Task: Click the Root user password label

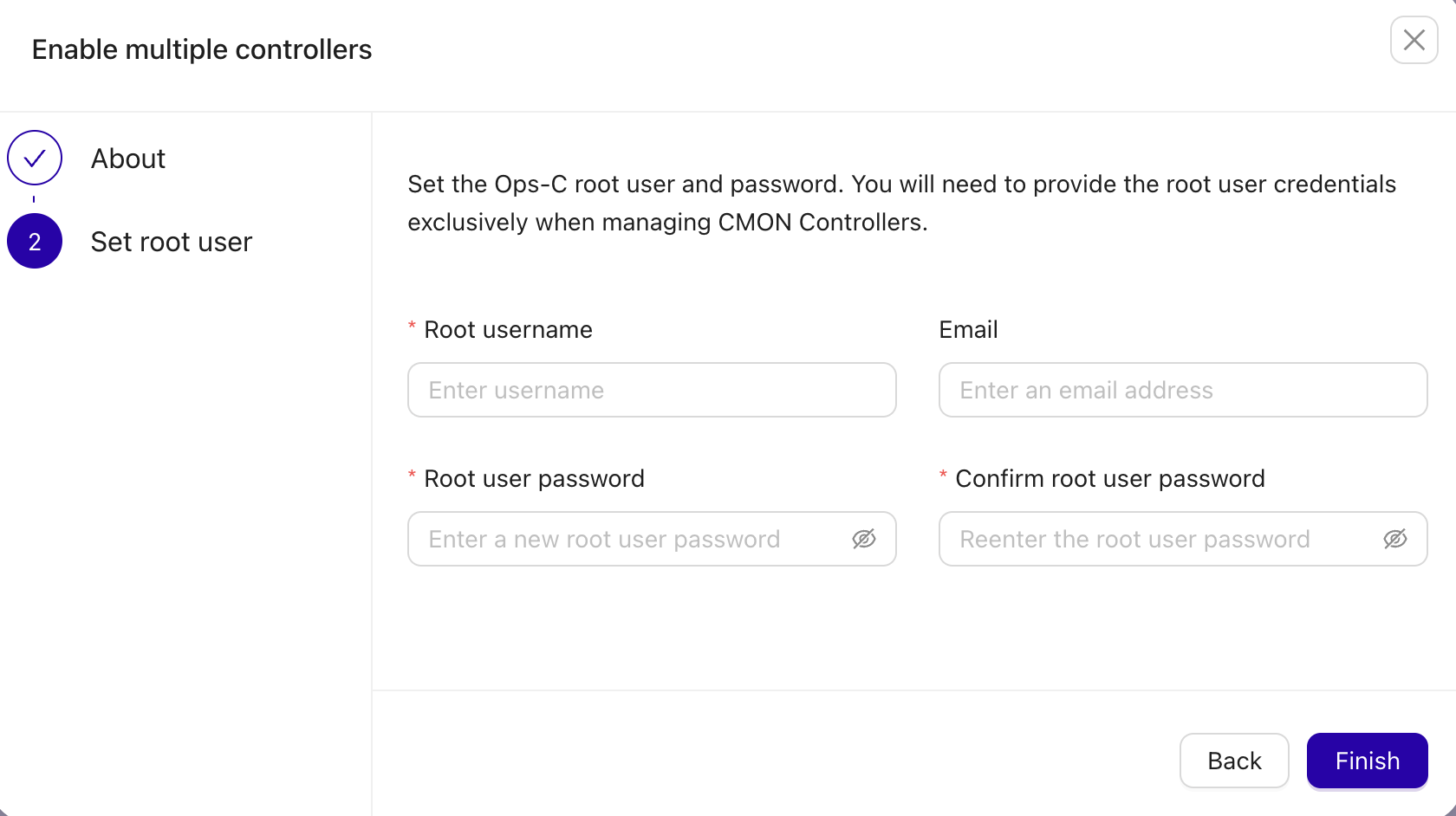Action: (x=533, y=479)
